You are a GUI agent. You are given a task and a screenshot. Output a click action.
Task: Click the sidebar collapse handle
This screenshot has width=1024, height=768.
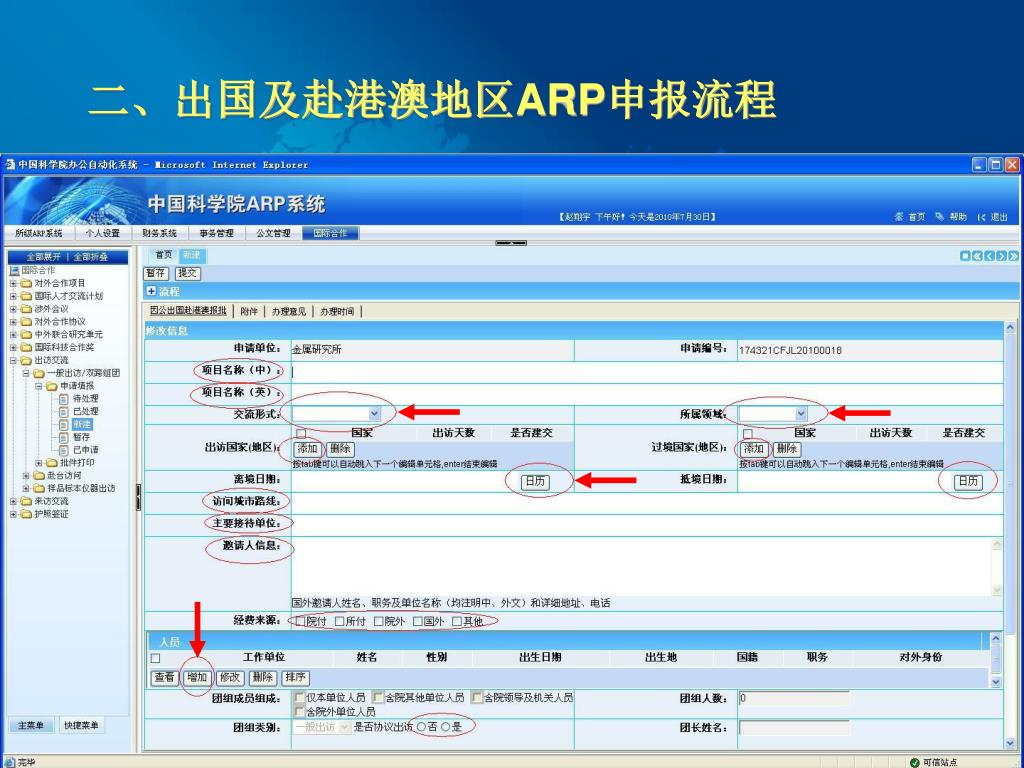pos(138,497)
